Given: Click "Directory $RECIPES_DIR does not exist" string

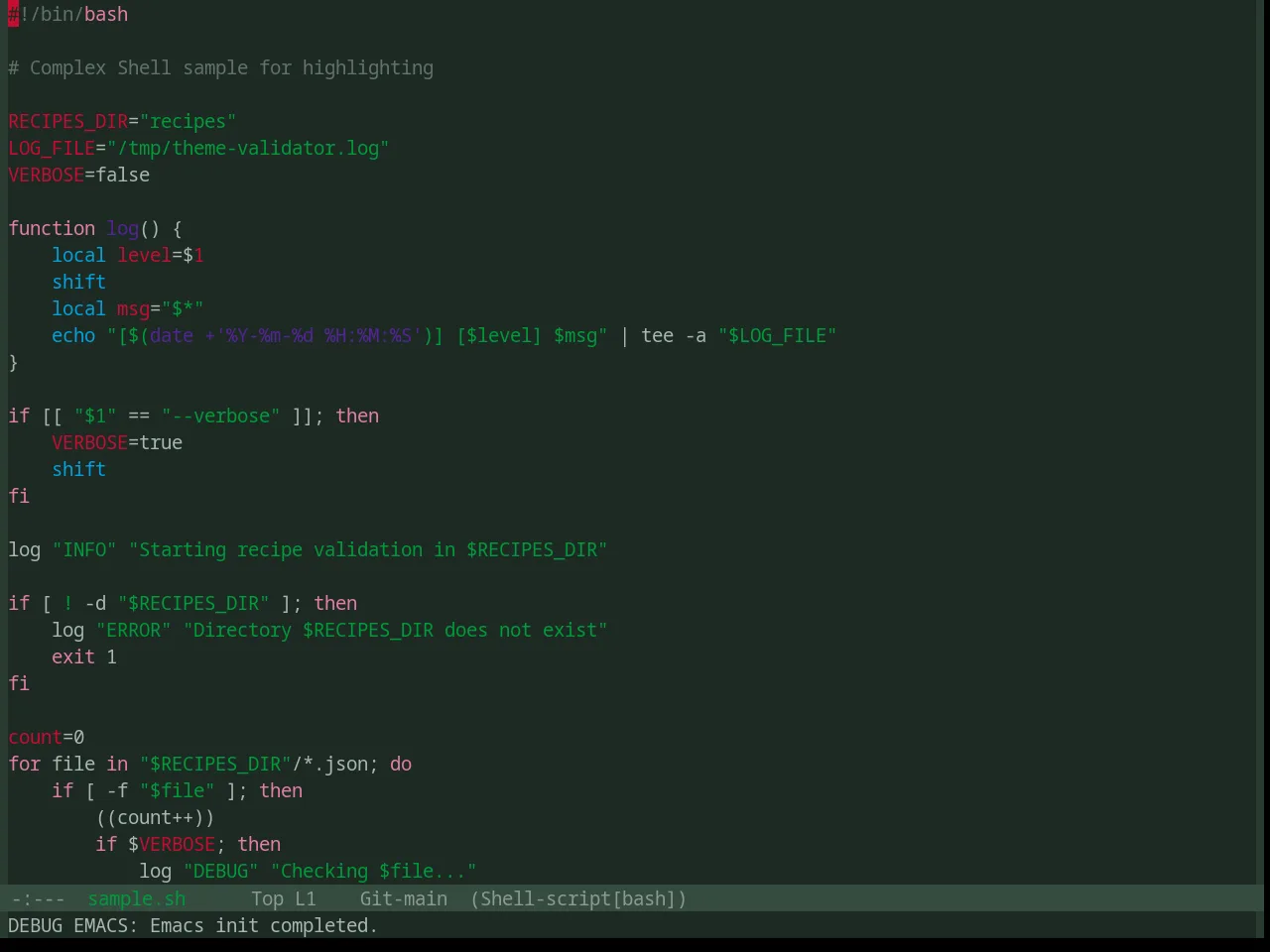Looking at the screenshot, I should click(396, 631).
